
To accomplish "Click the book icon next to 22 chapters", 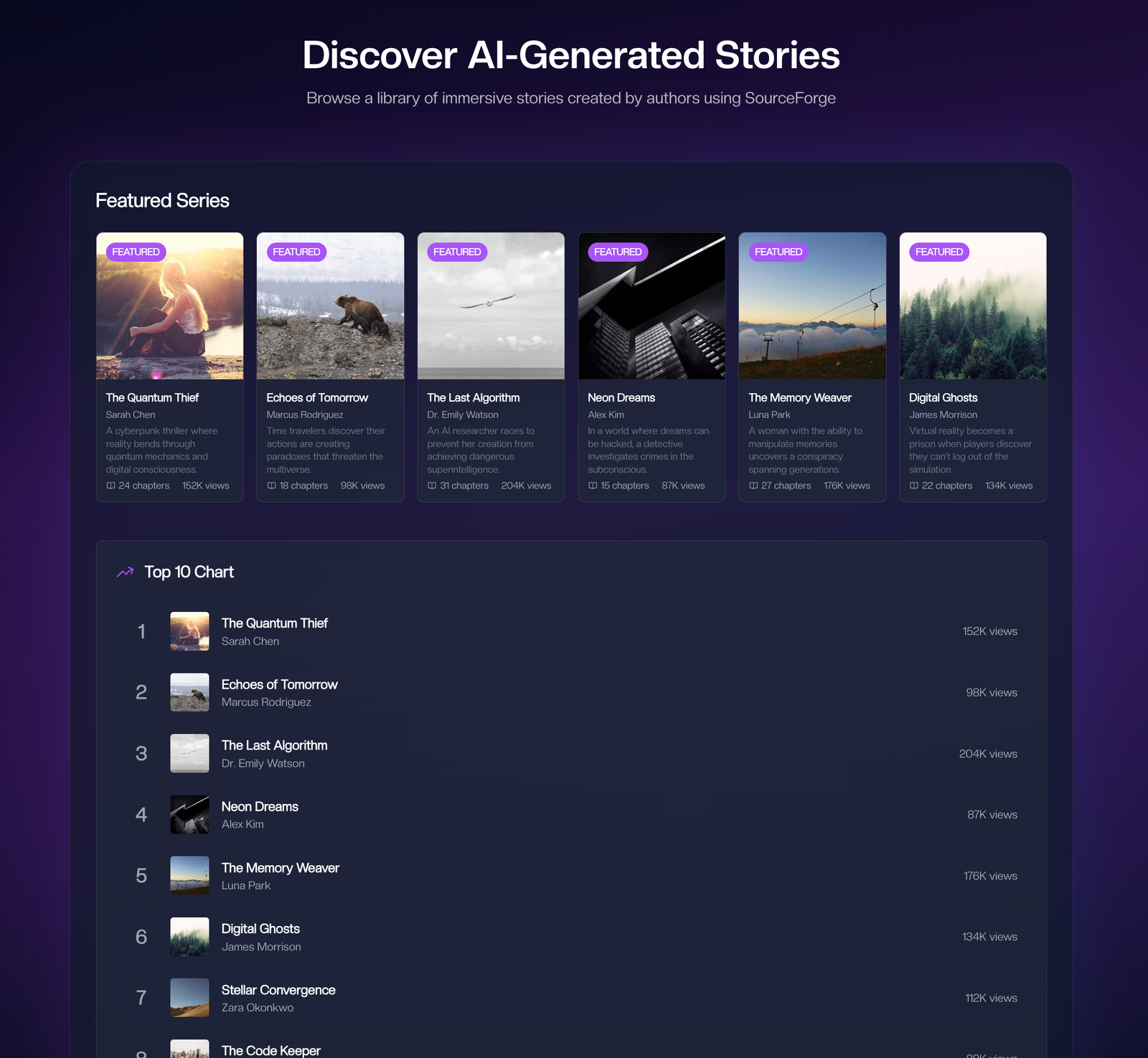I will 914,486.
